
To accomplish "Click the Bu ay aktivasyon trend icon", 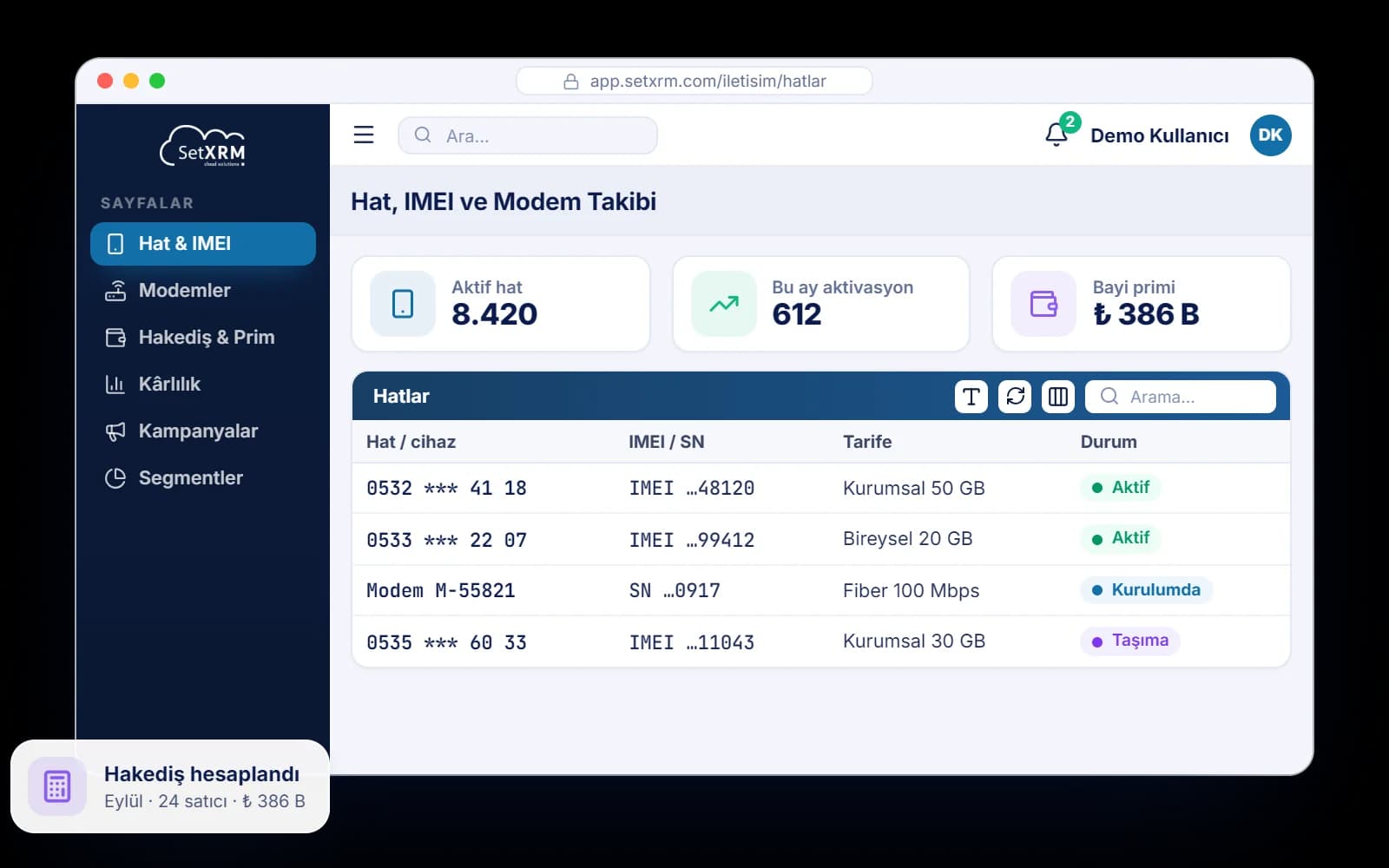I will (x=724, y=304).
